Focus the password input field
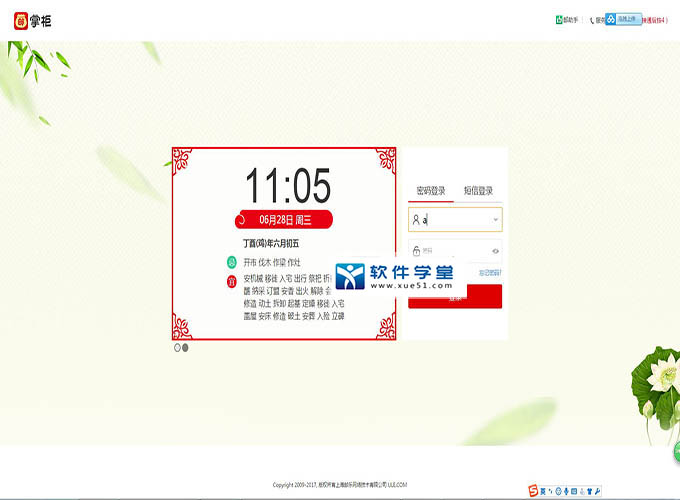The image size is (680, 500). [x=455, y=251]
